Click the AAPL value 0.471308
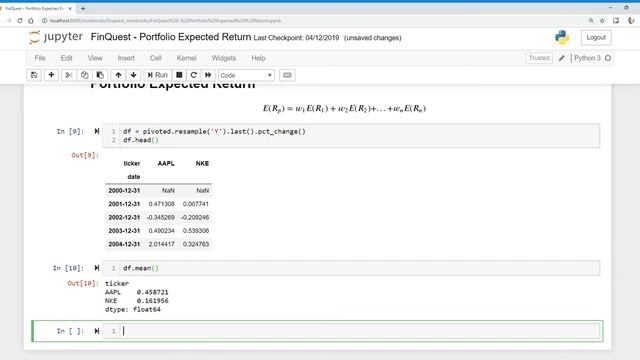 [x=161, y=204]
